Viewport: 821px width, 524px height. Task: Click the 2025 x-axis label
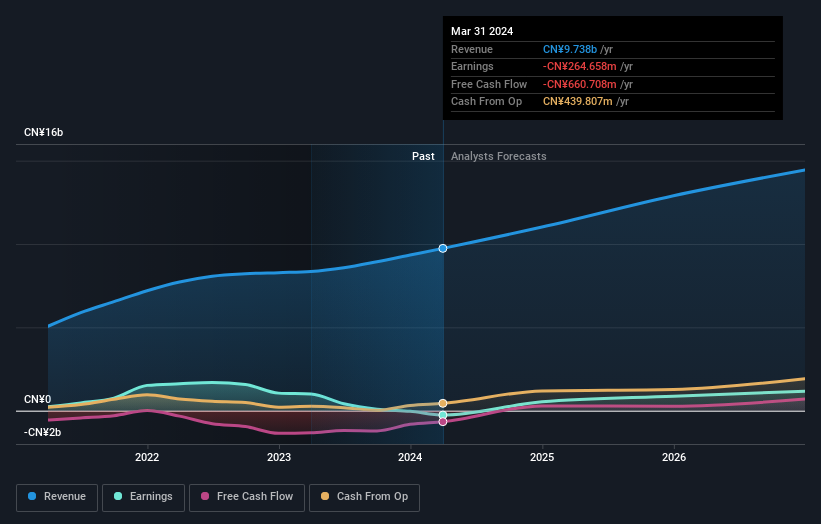pyautogui.click(x=542, y=457)
